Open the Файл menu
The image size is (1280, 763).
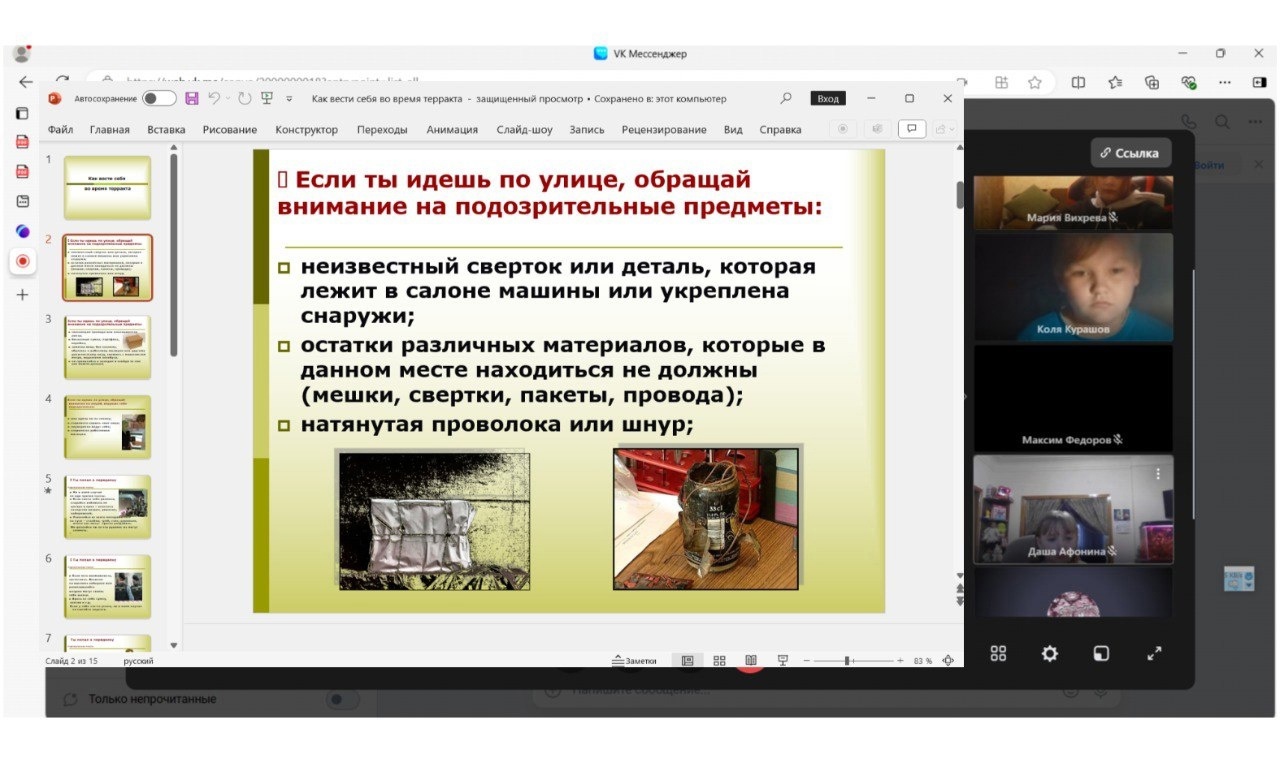pyautogui.click(x=60, y=129)
